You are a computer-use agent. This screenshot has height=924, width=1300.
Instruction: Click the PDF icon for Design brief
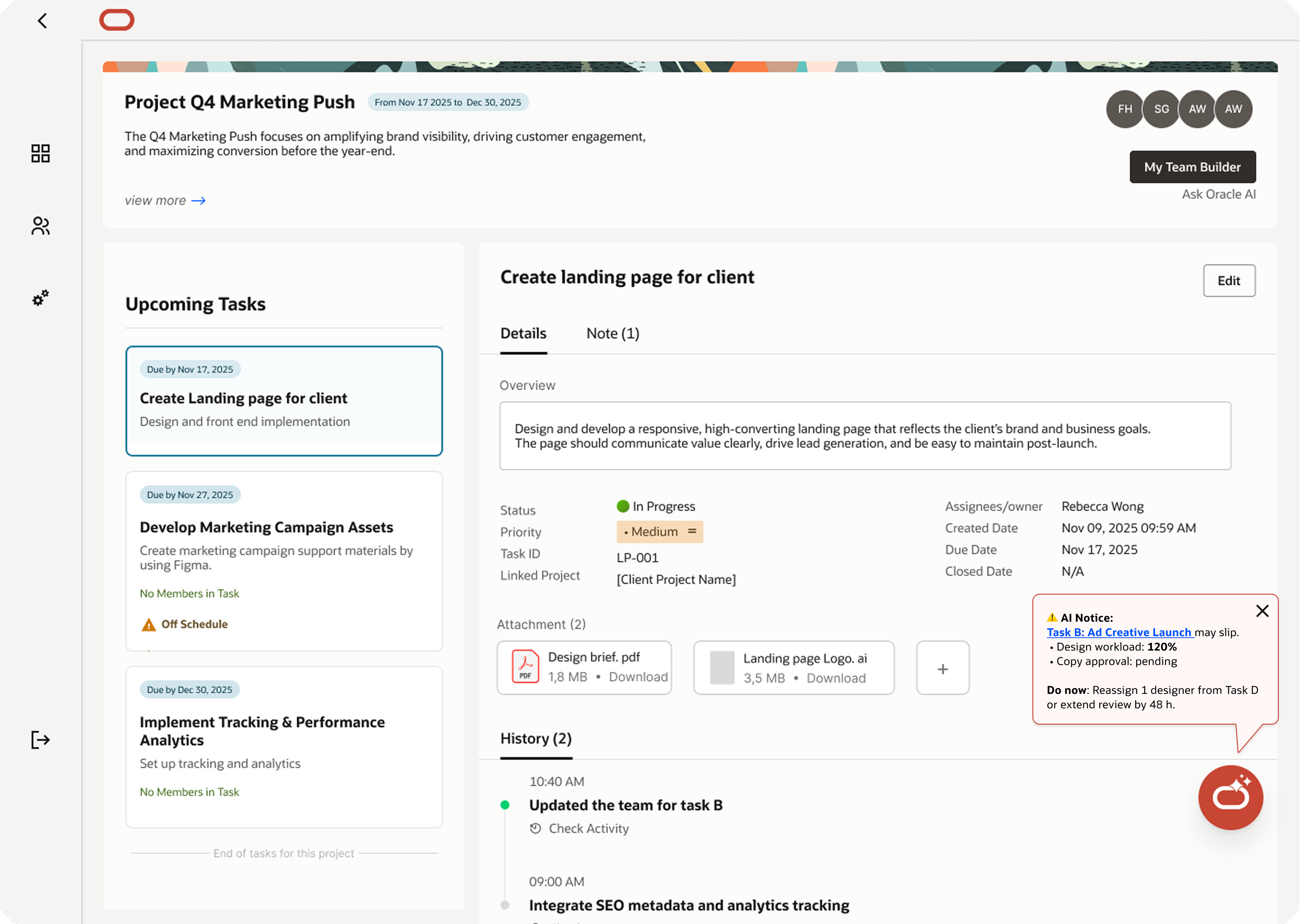coord(525,665)
